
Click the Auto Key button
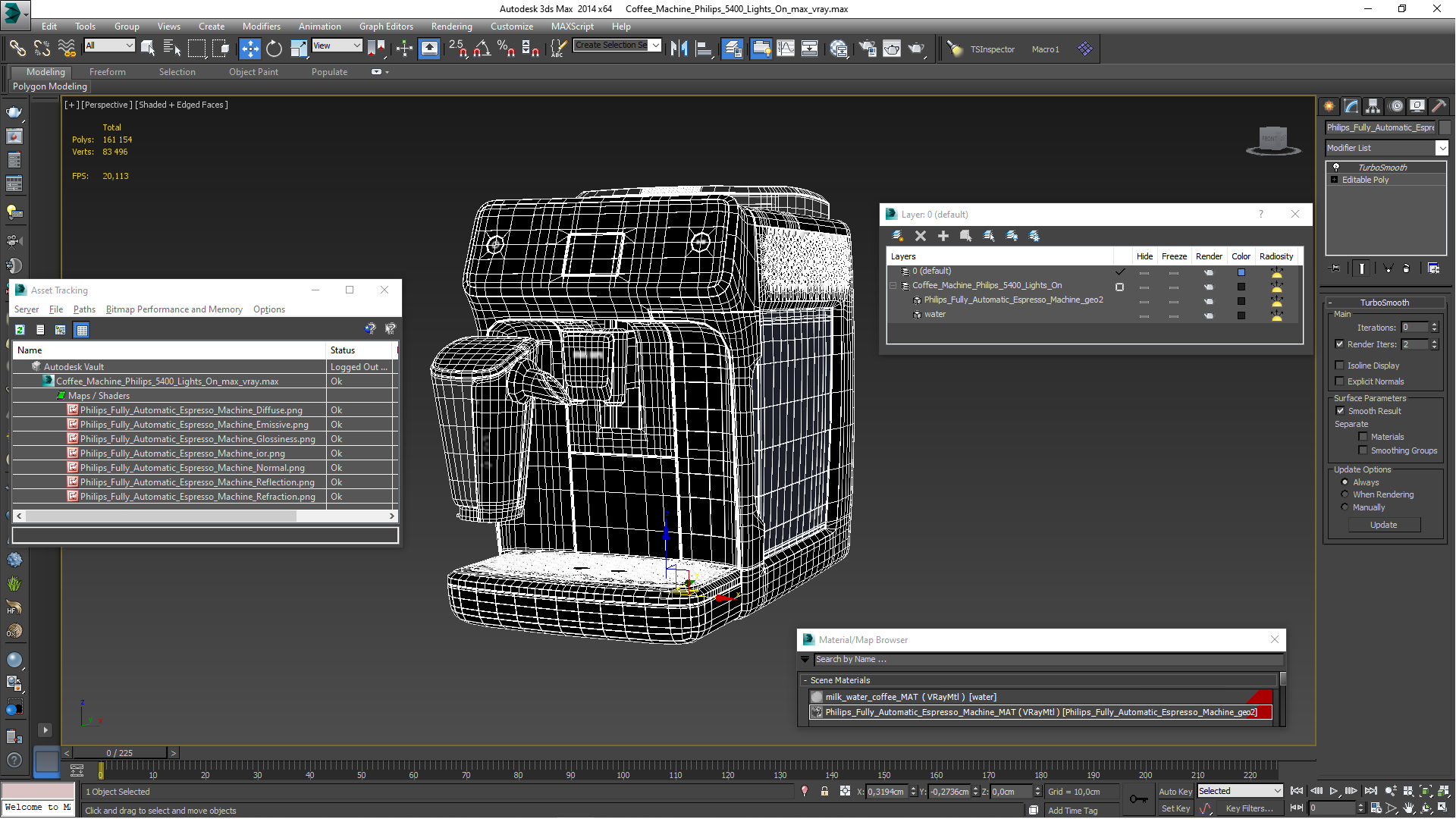click(1175, 792)
